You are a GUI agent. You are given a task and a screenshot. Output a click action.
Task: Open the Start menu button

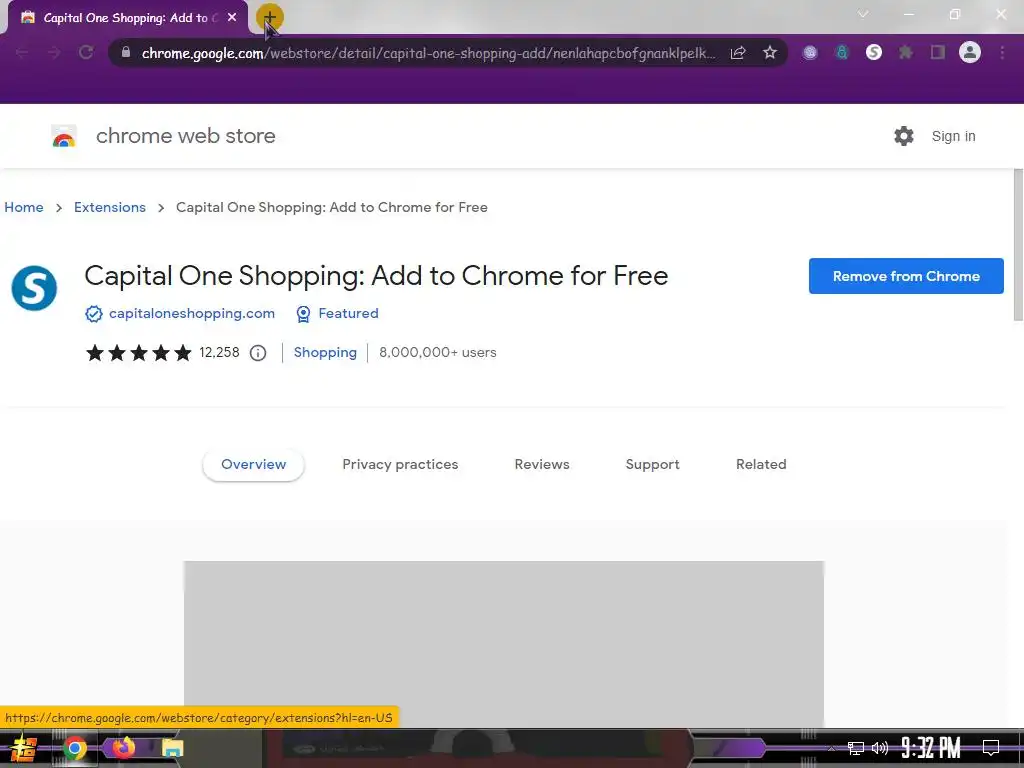(23, 748)
